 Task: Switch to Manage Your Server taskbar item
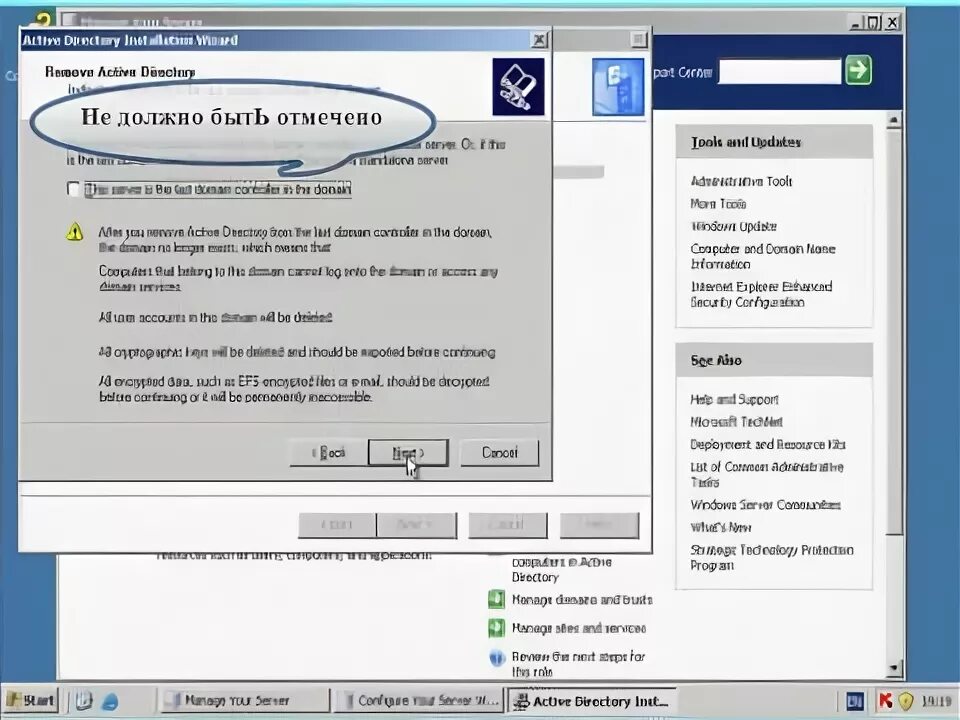(244, 700)
